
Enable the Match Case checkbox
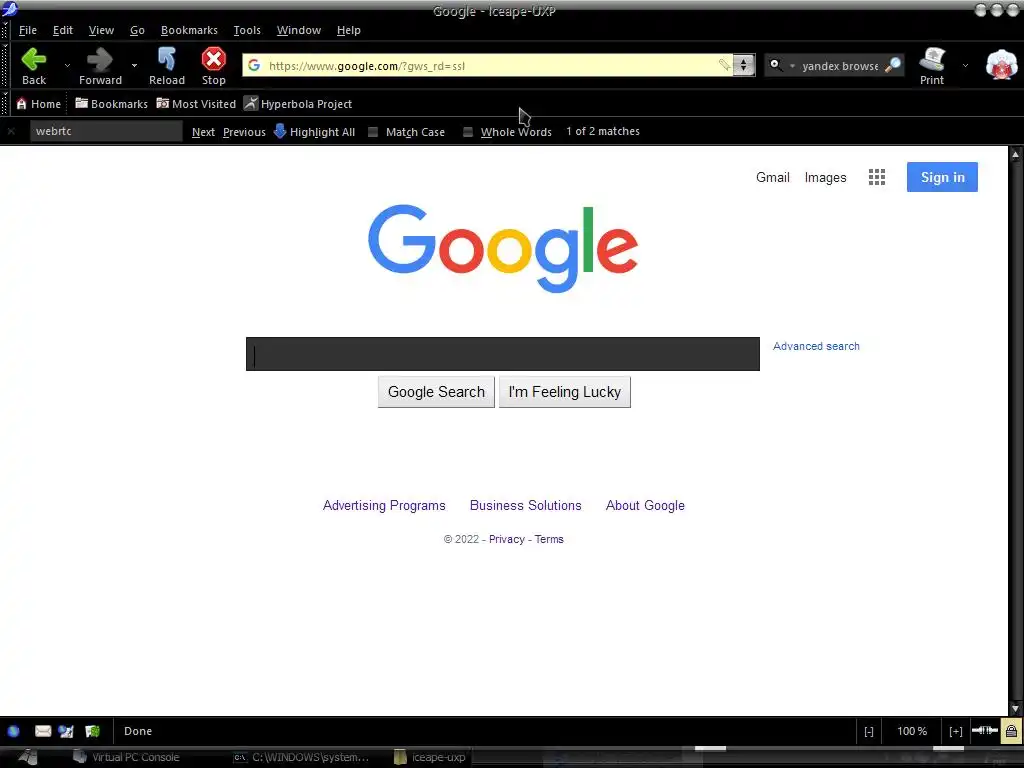(373, 132)
